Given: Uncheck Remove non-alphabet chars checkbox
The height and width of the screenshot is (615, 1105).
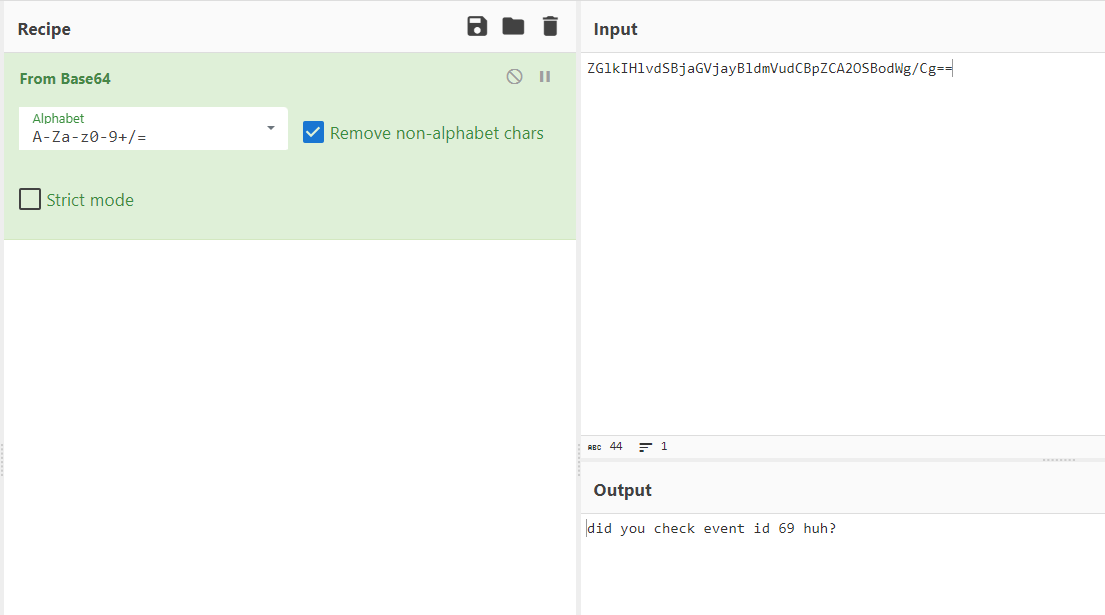Looking at the screenshot, I should pos(314,133).
